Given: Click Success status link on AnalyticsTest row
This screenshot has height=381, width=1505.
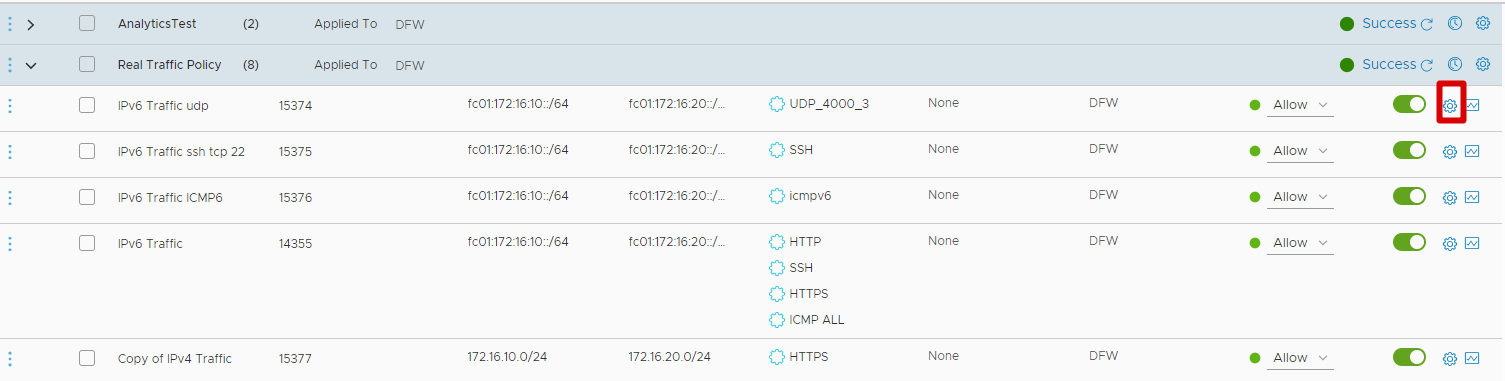Looking at the screenshot, I should 1389,23.
